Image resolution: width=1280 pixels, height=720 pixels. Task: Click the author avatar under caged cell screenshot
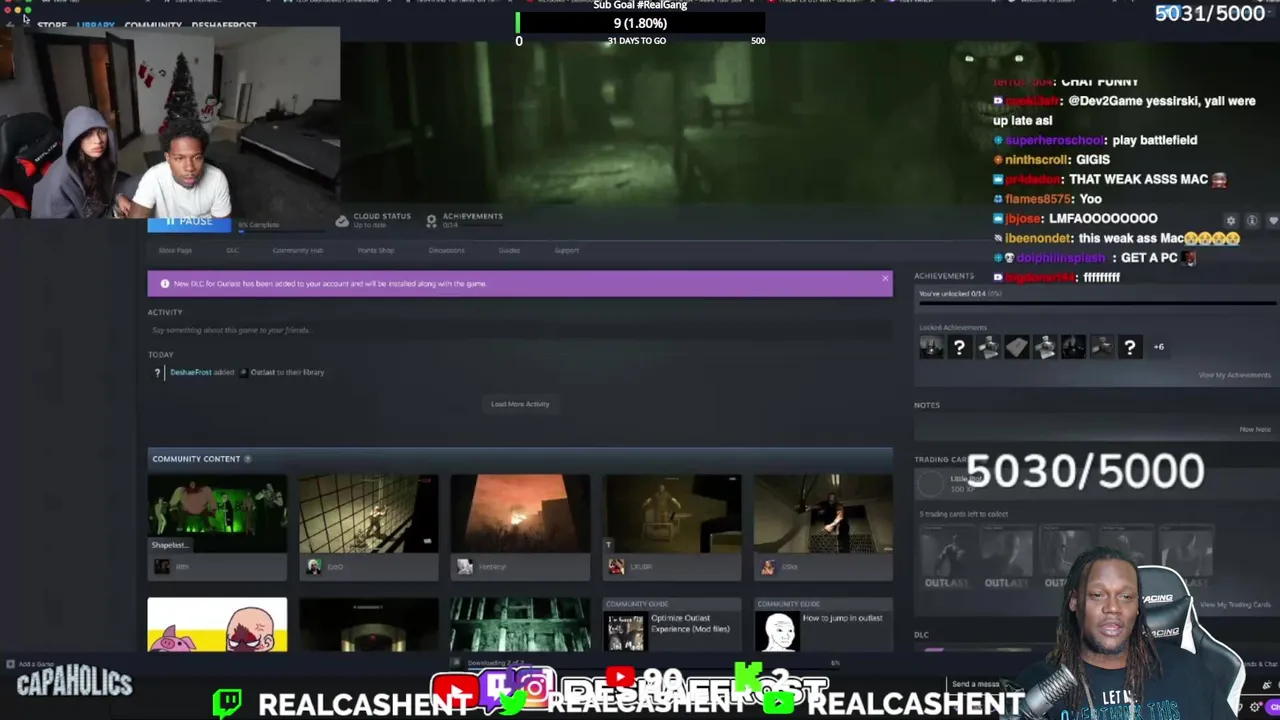(x=314, y=567)
